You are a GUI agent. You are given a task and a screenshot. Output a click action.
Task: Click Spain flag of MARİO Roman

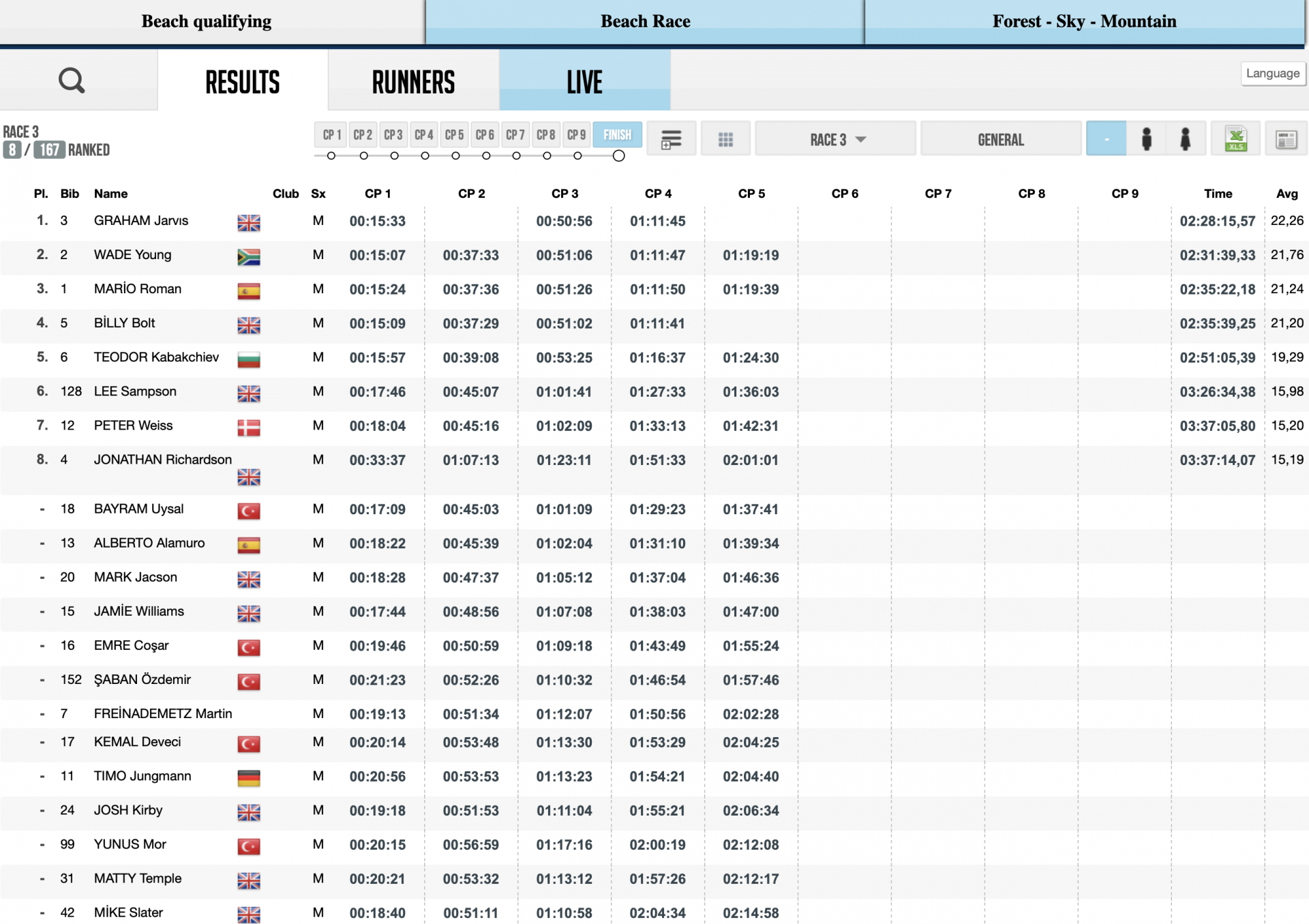(249, 291)
